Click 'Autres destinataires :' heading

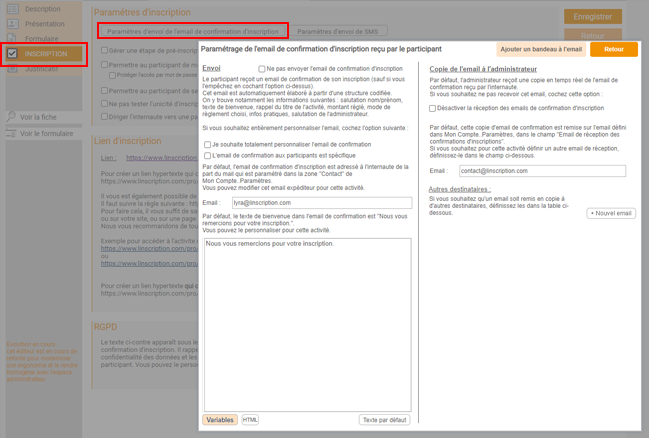click(459, 189)
